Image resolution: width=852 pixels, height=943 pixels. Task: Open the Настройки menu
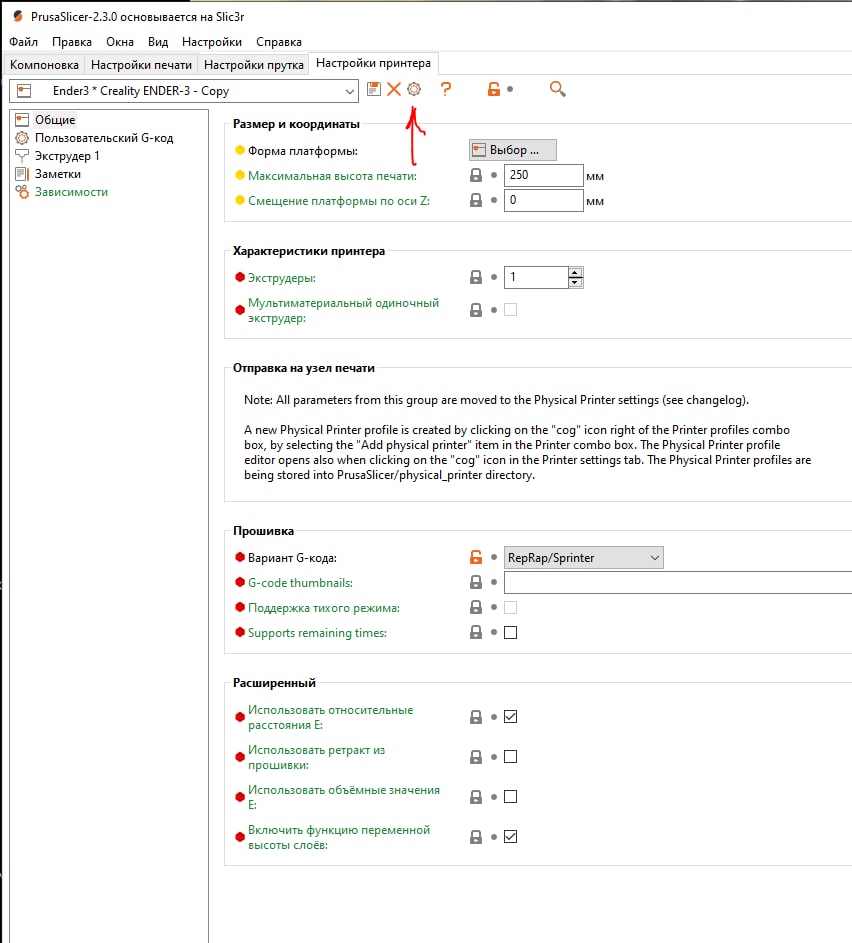pyautogui.click(x=212, y=41)
